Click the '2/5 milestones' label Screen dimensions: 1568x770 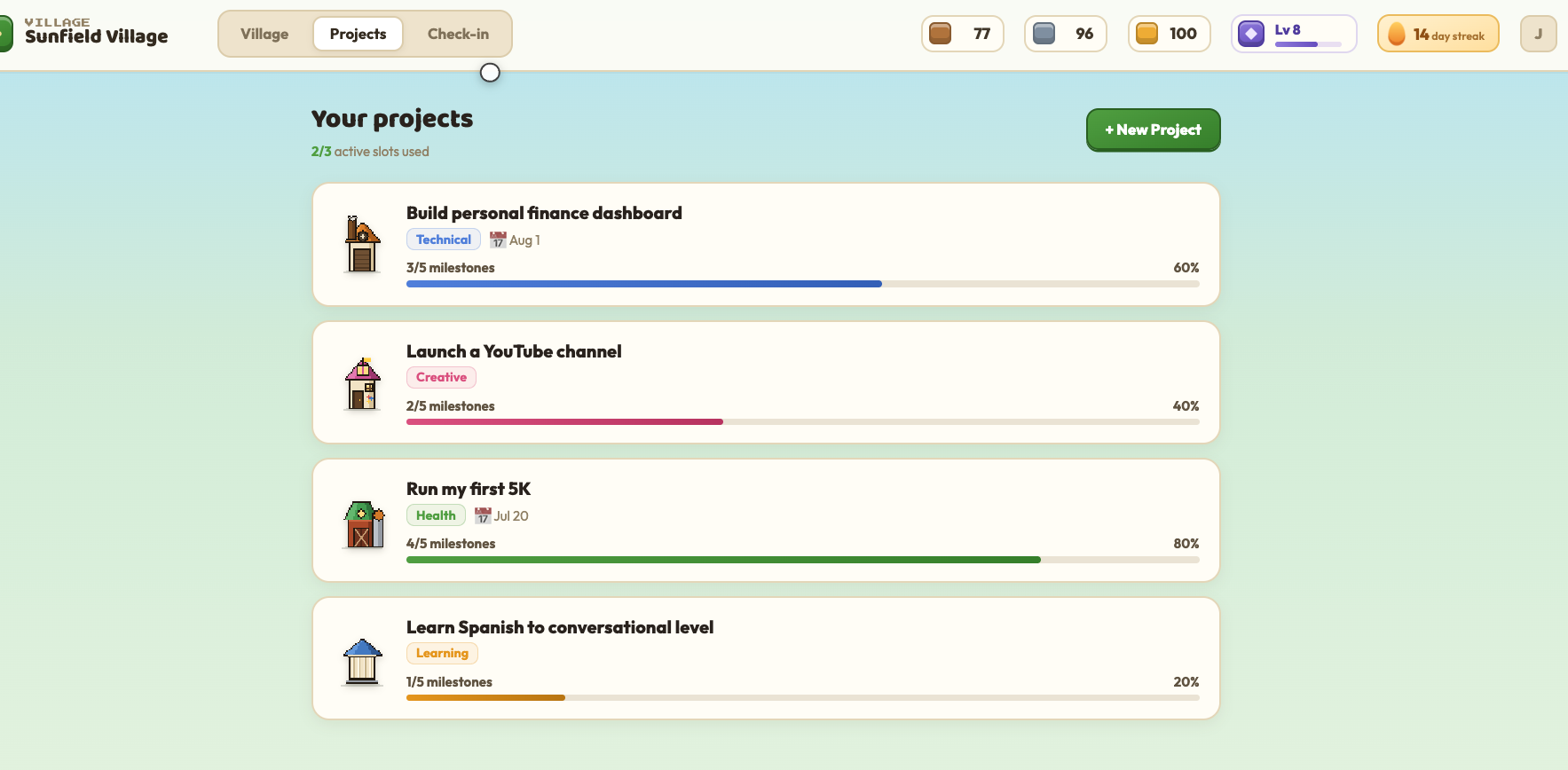pyautogui.click(x=451, y=406)
